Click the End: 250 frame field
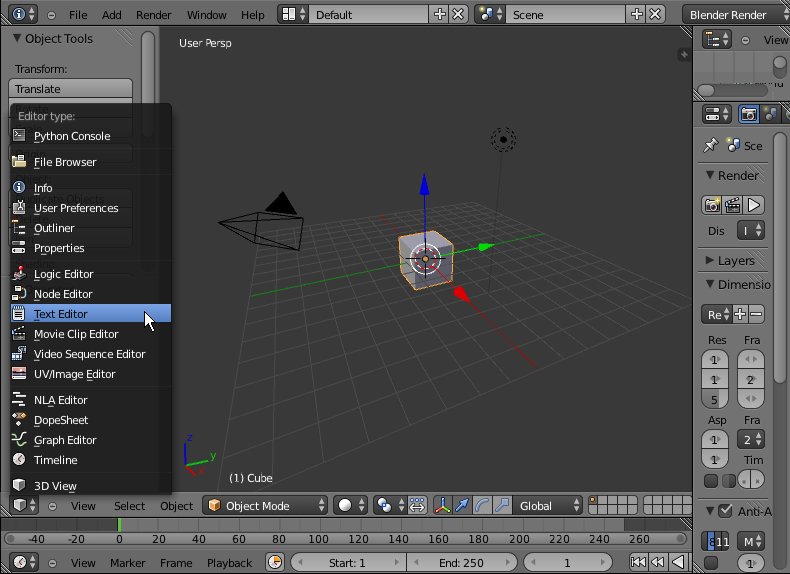The width and height of the screenshot is (790, 574). [x=462, y=562]
